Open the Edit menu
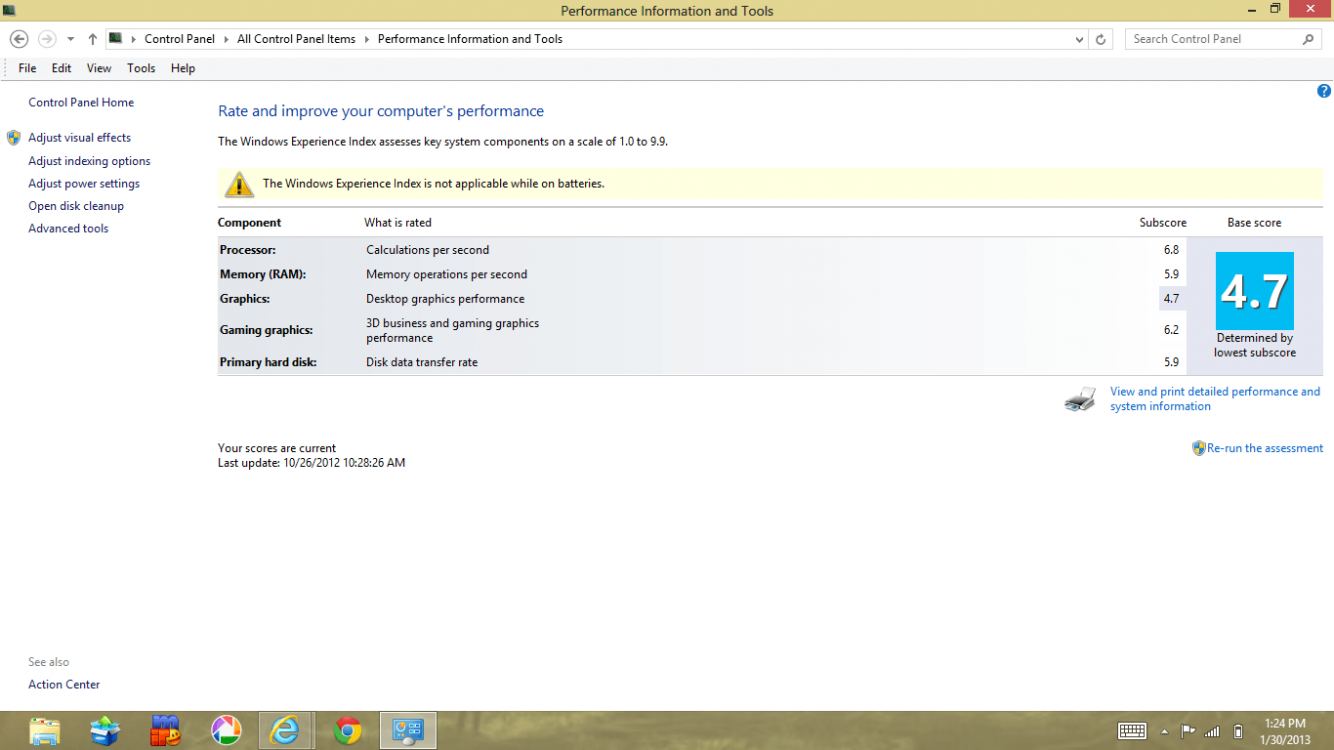 [x=62, y=68]
